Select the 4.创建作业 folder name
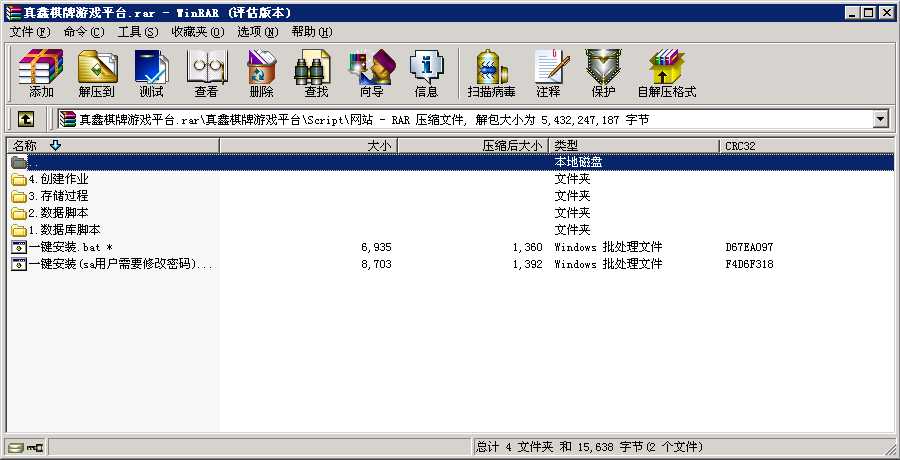Image resolution: width=900 pixels, height=460 pixels. pyautogui.click(x=59, y=180)
